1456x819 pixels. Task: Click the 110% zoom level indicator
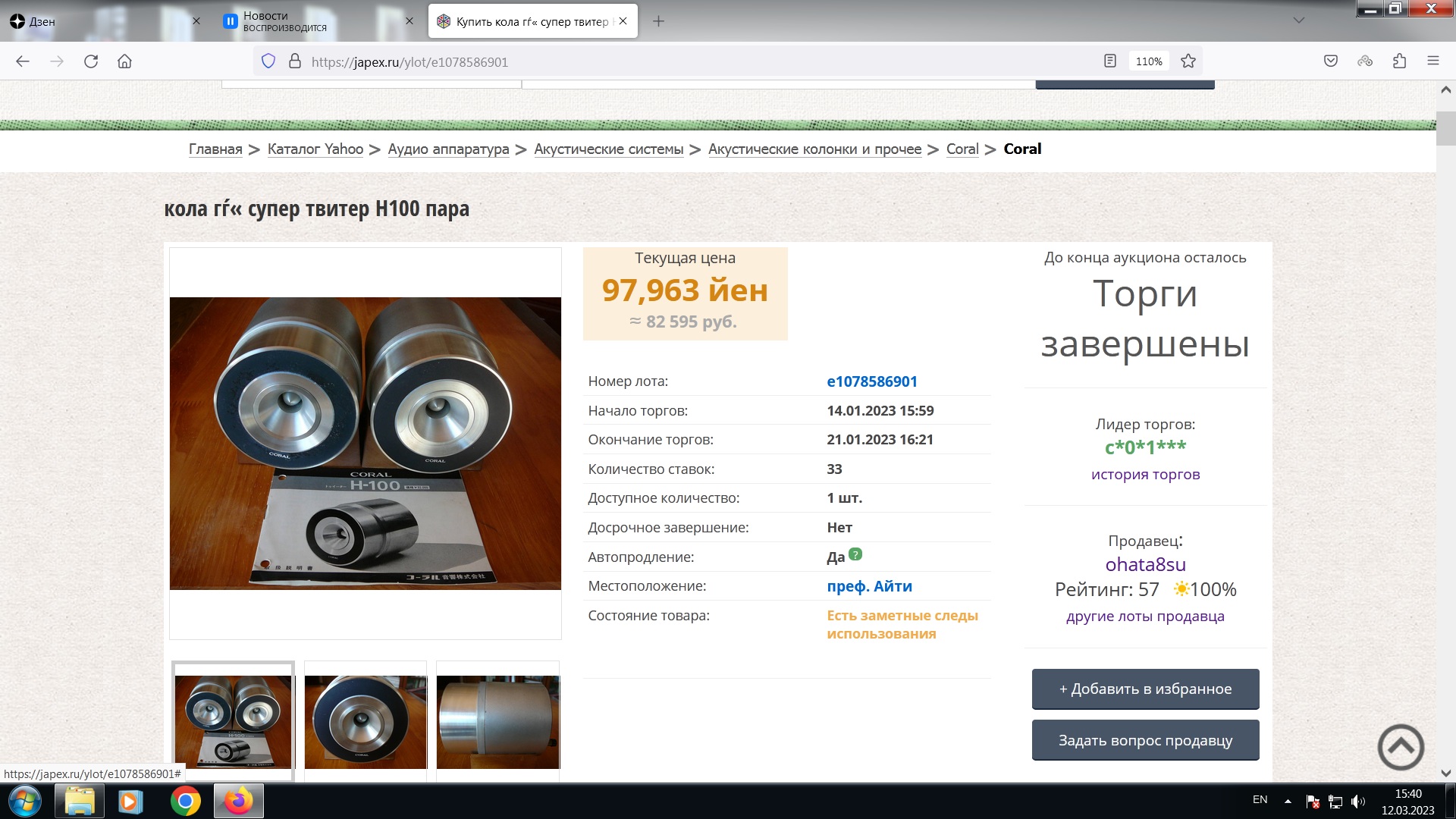pyautogui.click(x=1149, y=61)
